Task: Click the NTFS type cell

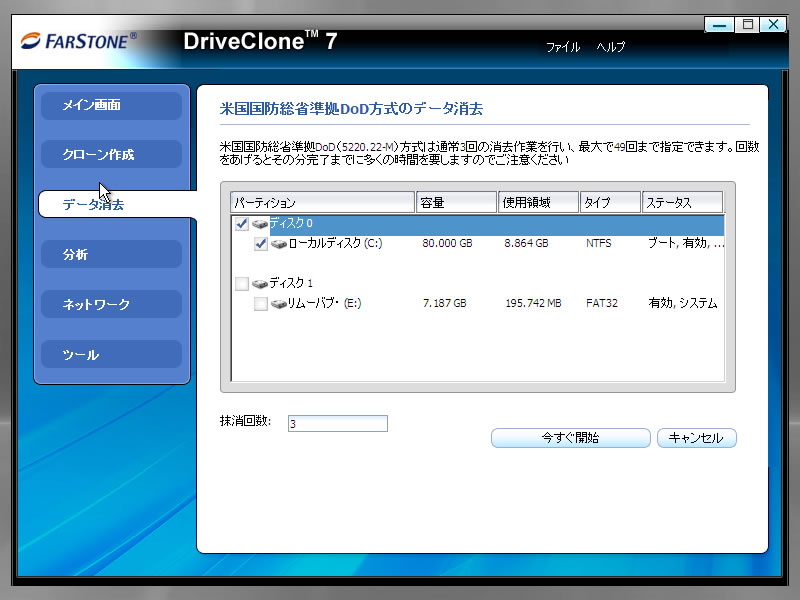Action: [598, 243]
